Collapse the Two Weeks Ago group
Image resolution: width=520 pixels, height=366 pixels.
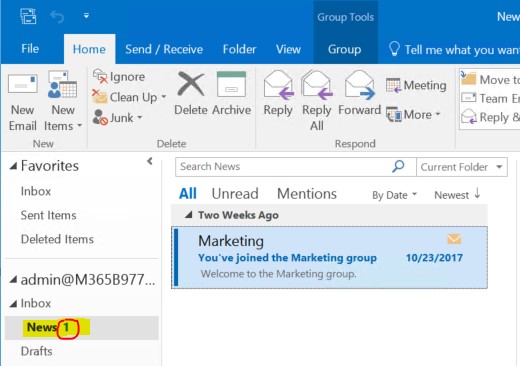click(188, 215)
